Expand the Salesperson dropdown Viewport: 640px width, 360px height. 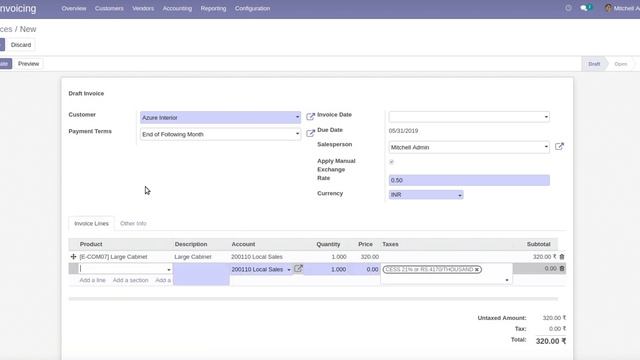(546, 147)
